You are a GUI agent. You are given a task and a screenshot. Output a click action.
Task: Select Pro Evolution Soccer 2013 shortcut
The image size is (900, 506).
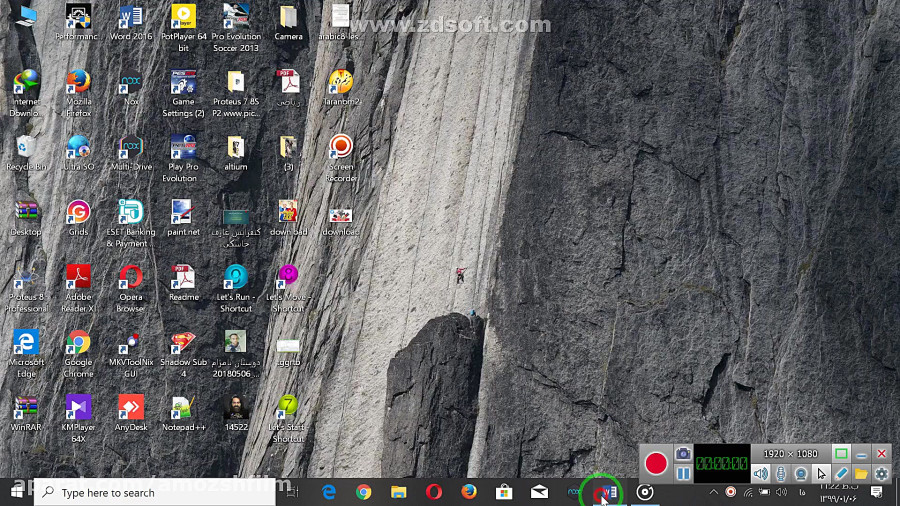tap(236, 28)
